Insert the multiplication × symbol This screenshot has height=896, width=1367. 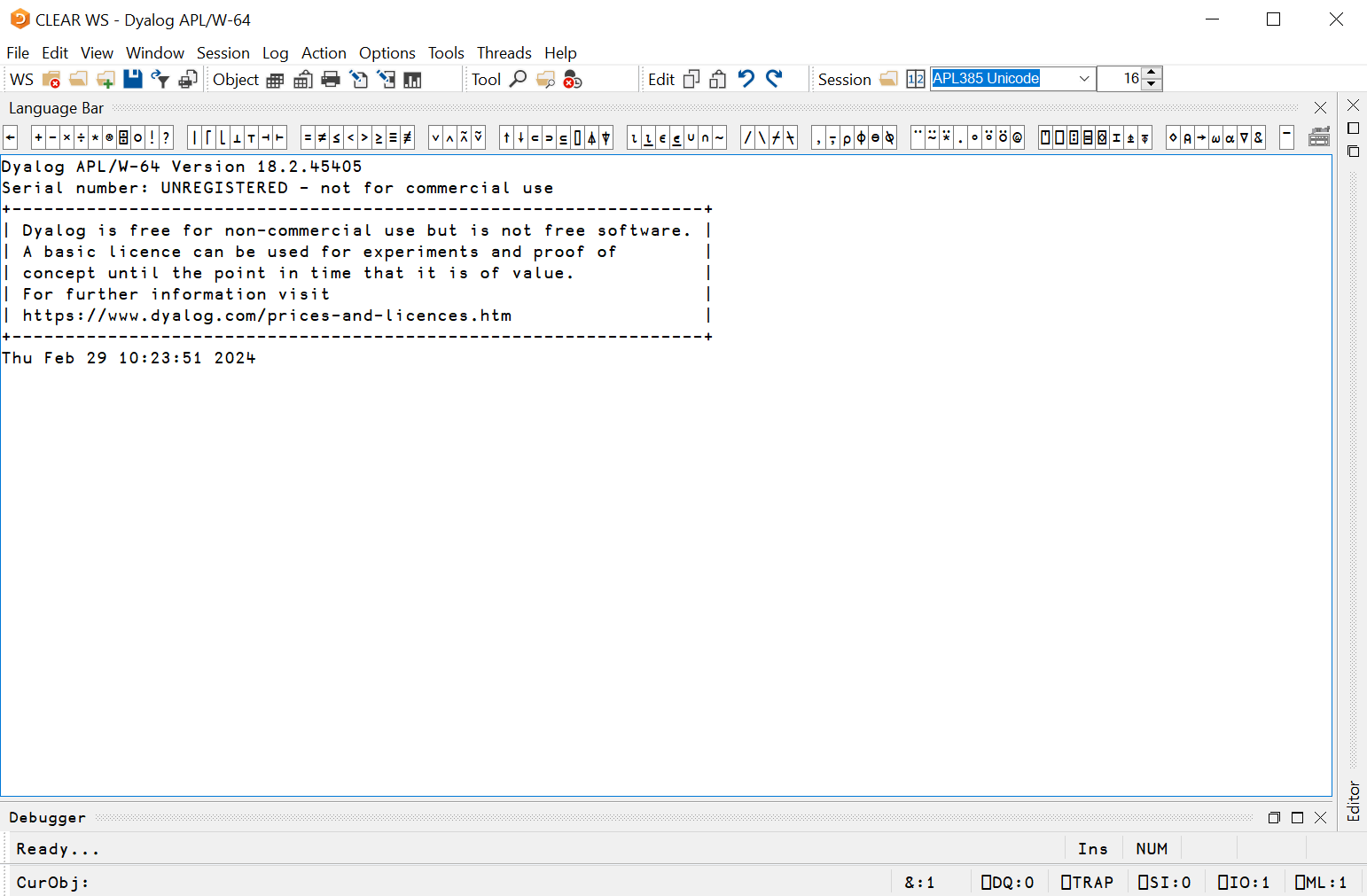pyautogui.click(x=67, y=137)
